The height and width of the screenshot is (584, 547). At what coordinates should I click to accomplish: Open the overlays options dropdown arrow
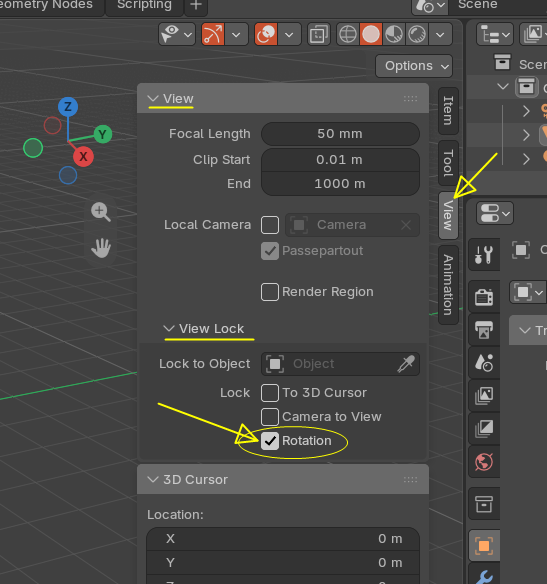coord(289,34)
